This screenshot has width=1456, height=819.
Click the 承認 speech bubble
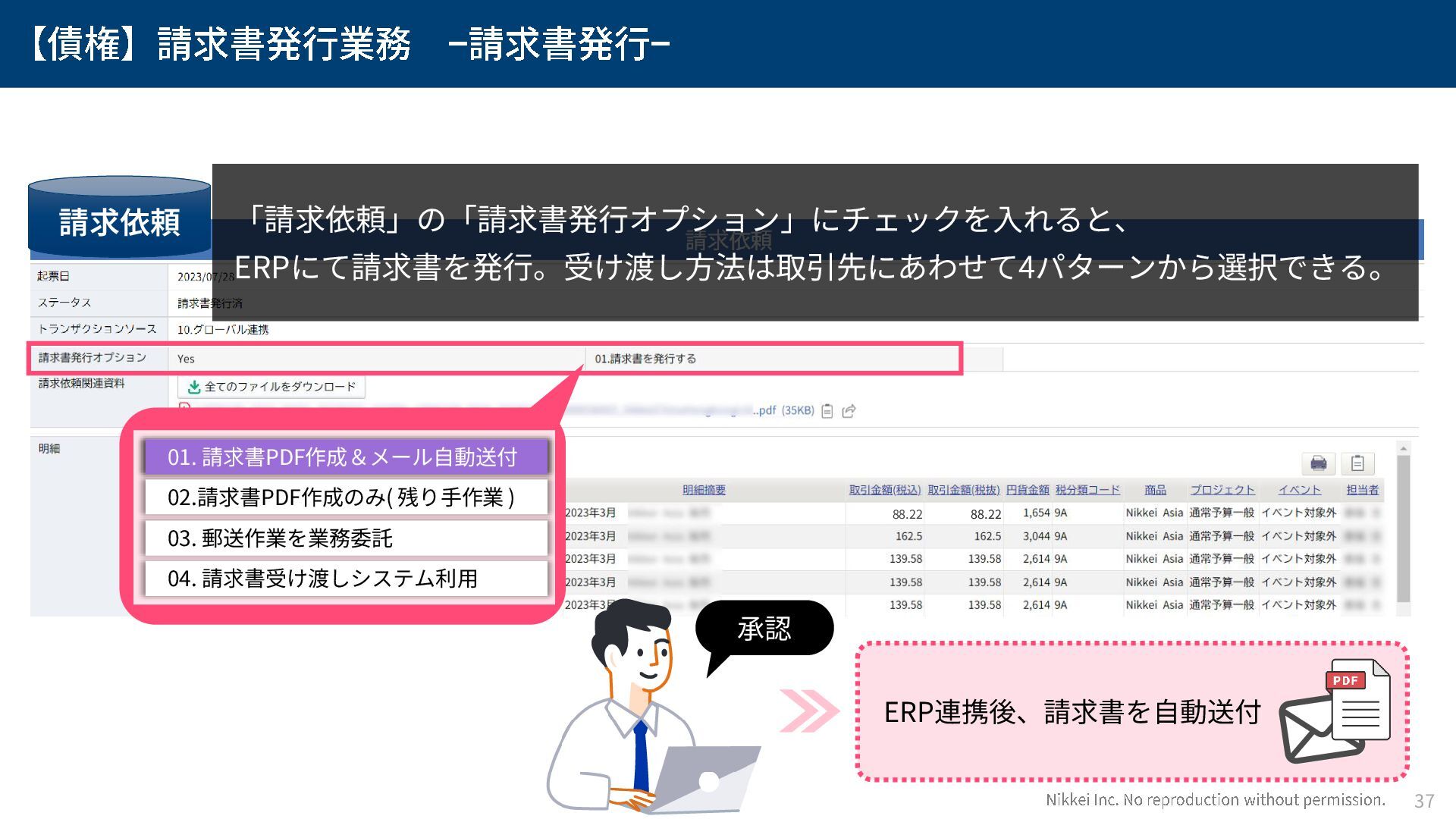tap(764, 629)
